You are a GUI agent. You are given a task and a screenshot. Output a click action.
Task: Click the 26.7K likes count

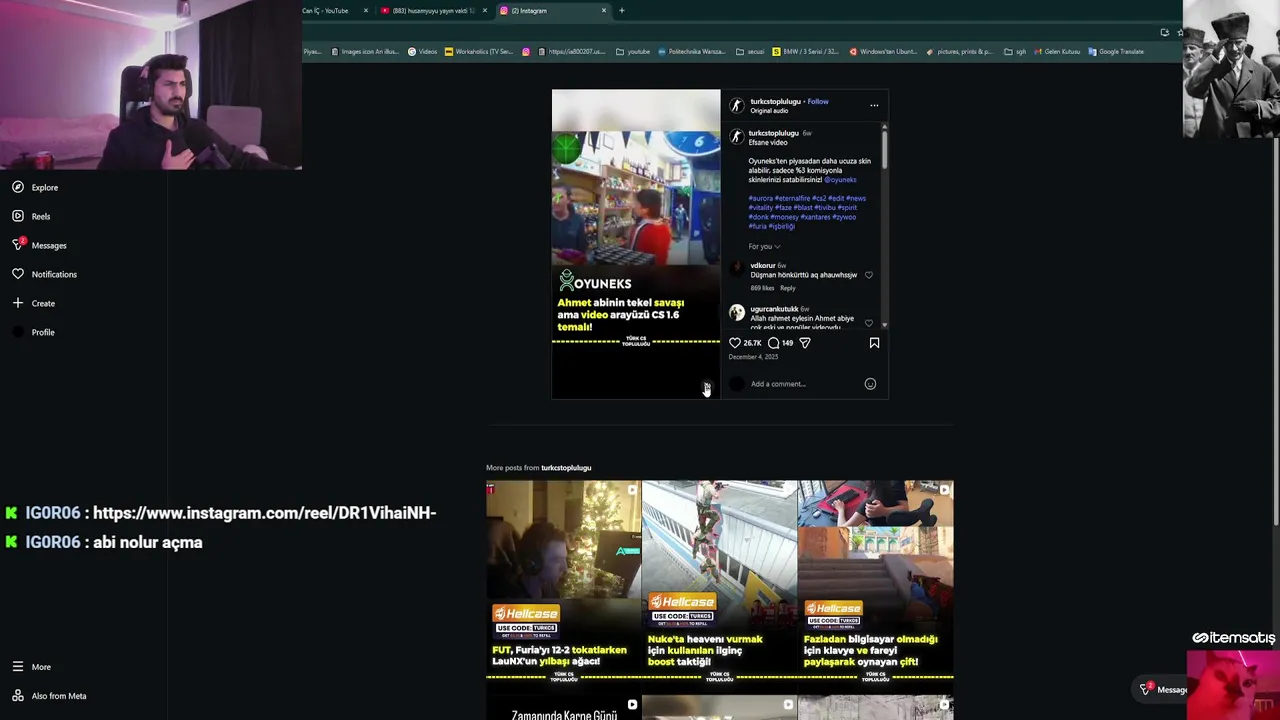coord(752,343)
